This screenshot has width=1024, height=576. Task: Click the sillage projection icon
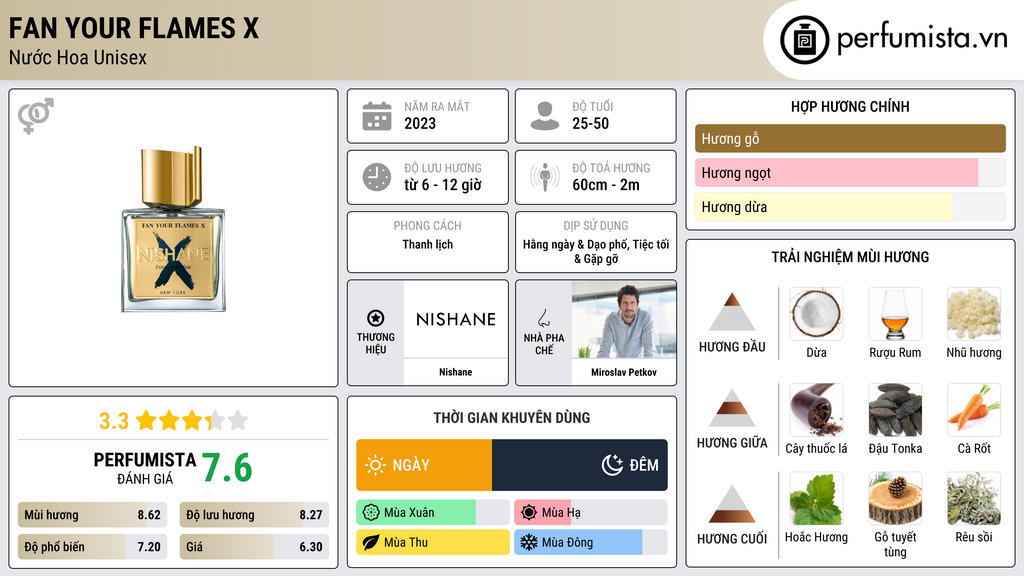(544, 177)
